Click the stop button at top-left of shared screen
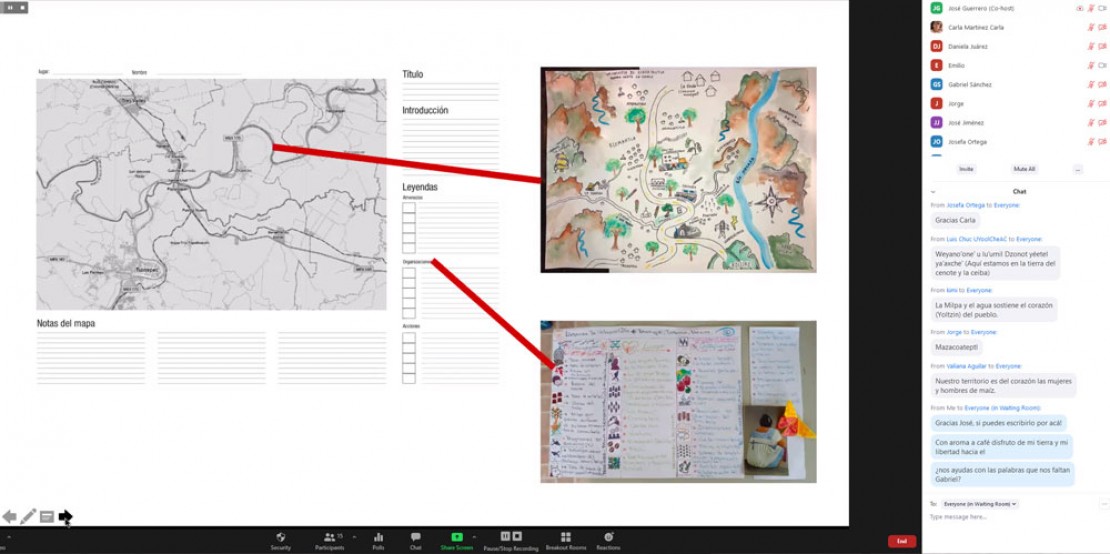 tap(22, 7)
